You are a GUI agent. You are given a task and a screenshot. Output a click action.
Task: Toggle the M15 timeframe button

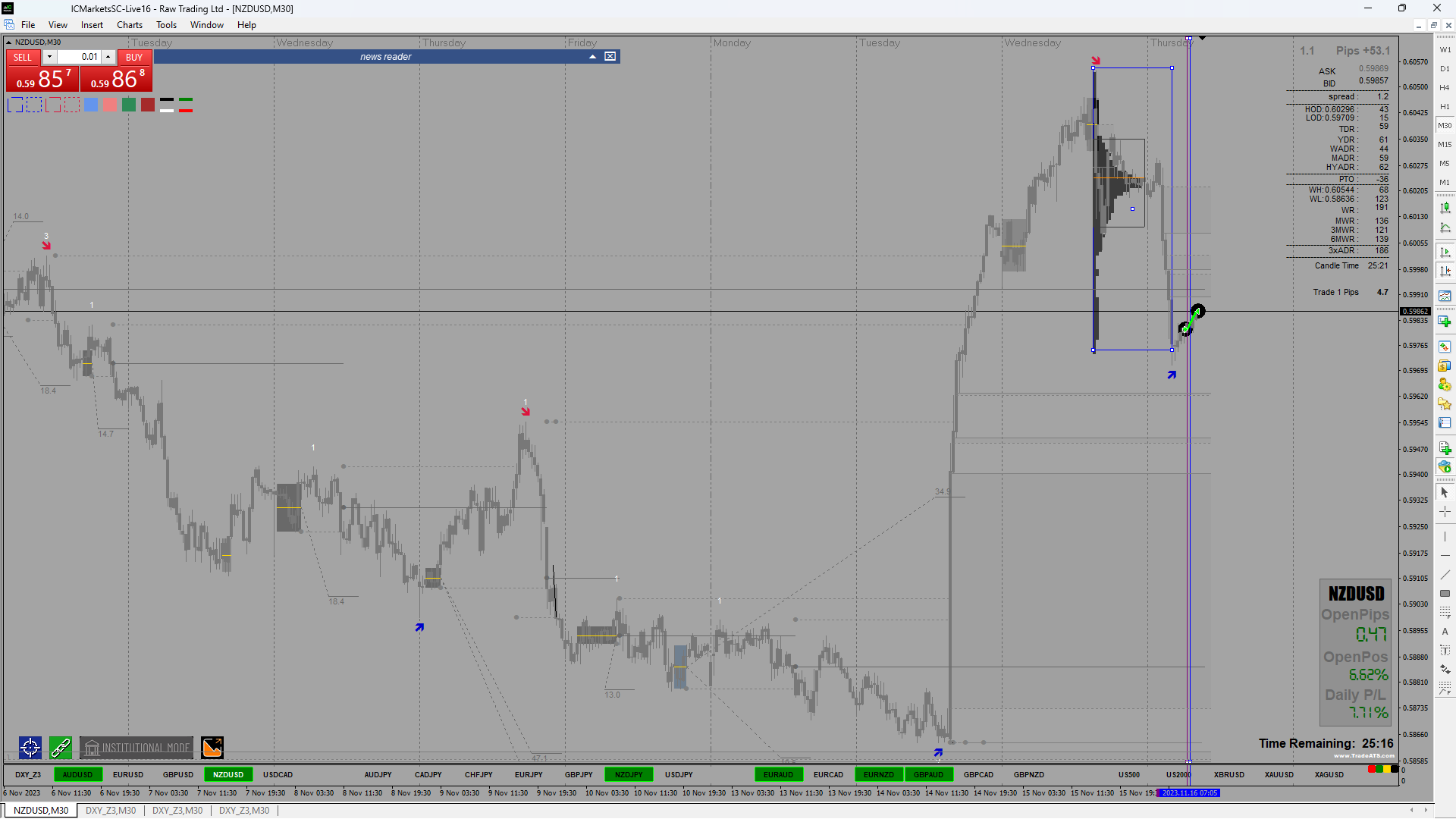(1445, 144)
